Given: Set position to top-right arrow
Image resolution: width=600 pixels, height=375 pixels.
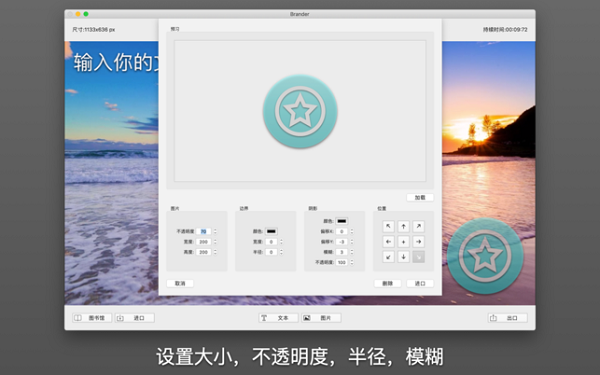Looking at the screenshot, I should click(x=419, y=226).
